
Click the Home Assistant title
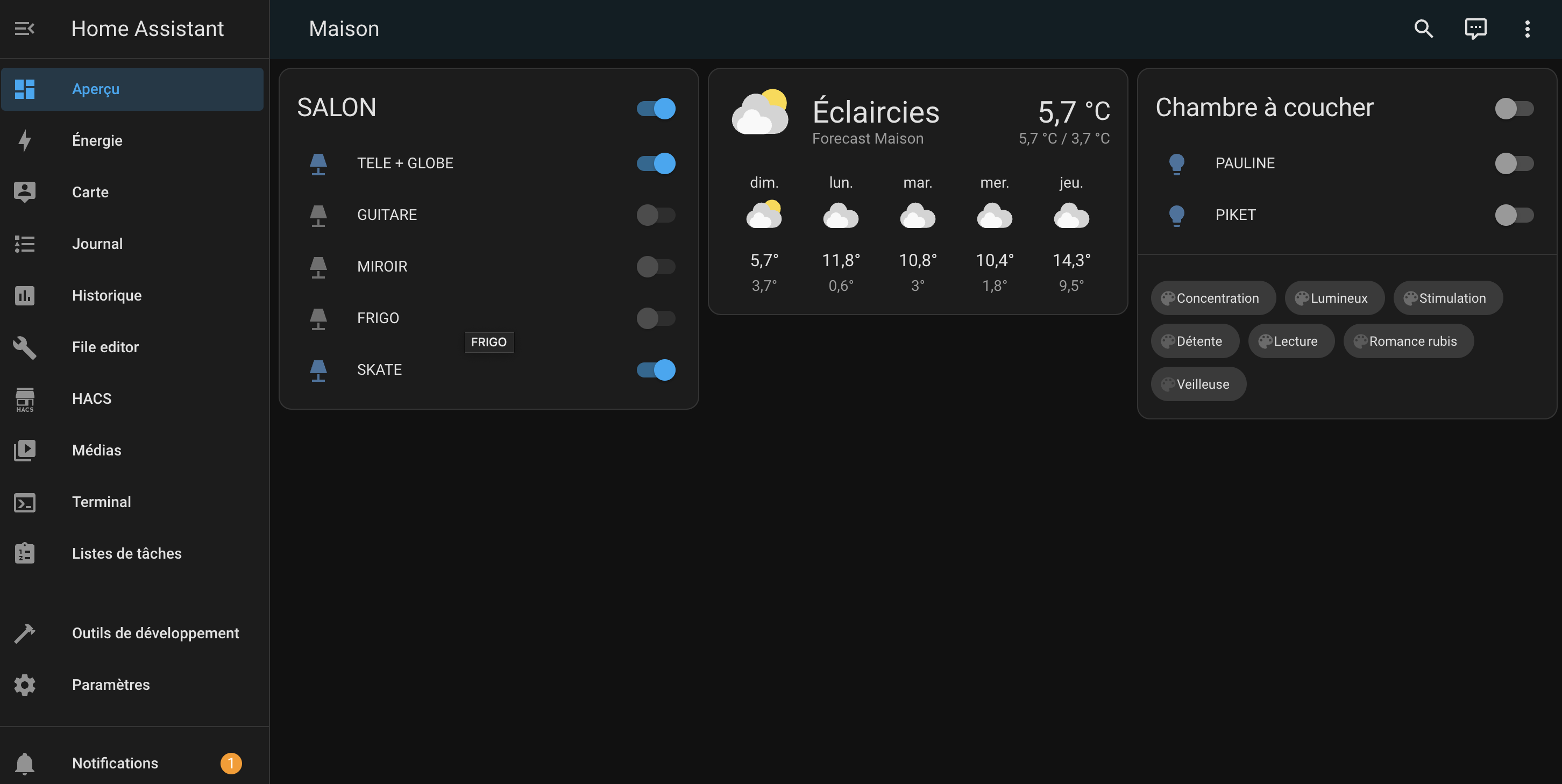coord(147,28)
